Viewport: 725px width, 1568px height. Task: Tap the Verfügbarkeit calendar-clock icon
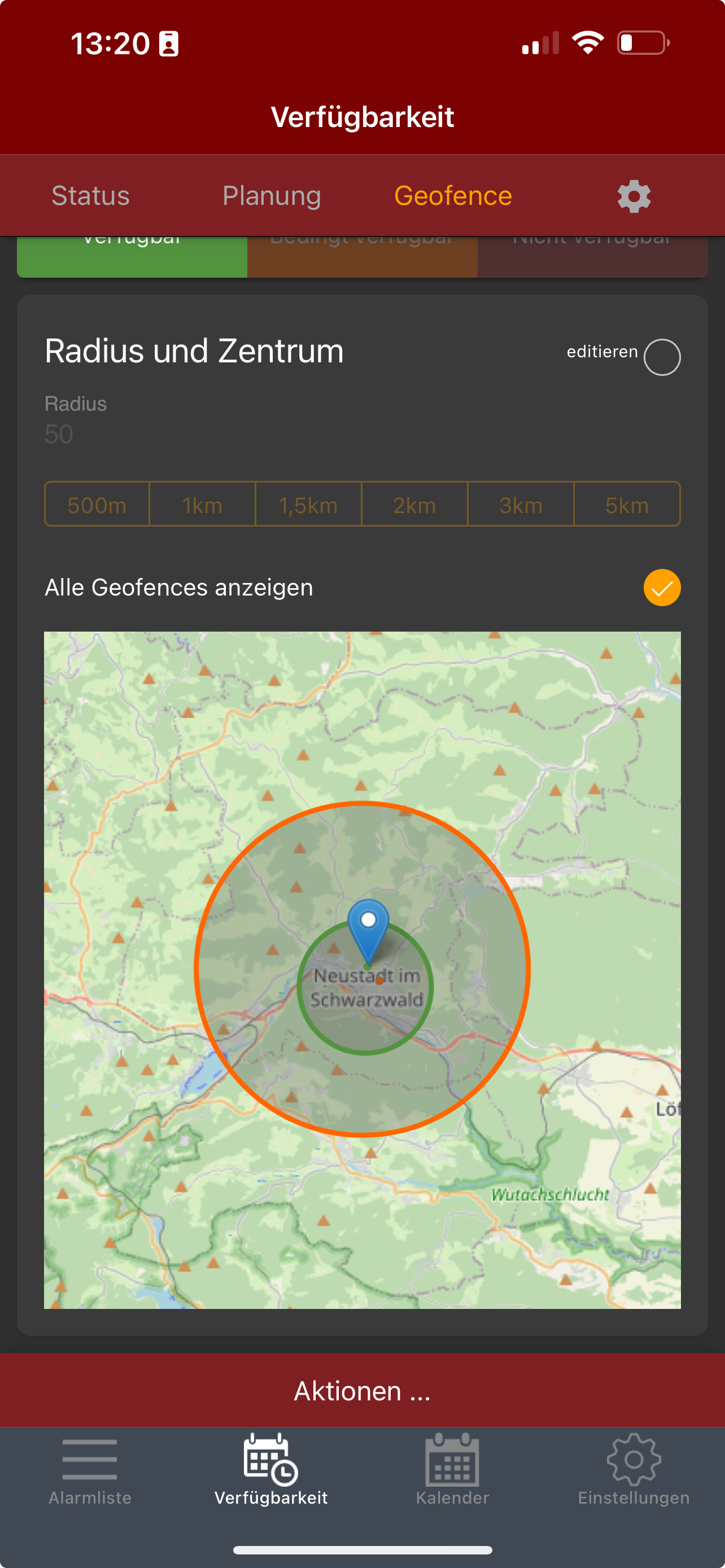pos(271,1460)
